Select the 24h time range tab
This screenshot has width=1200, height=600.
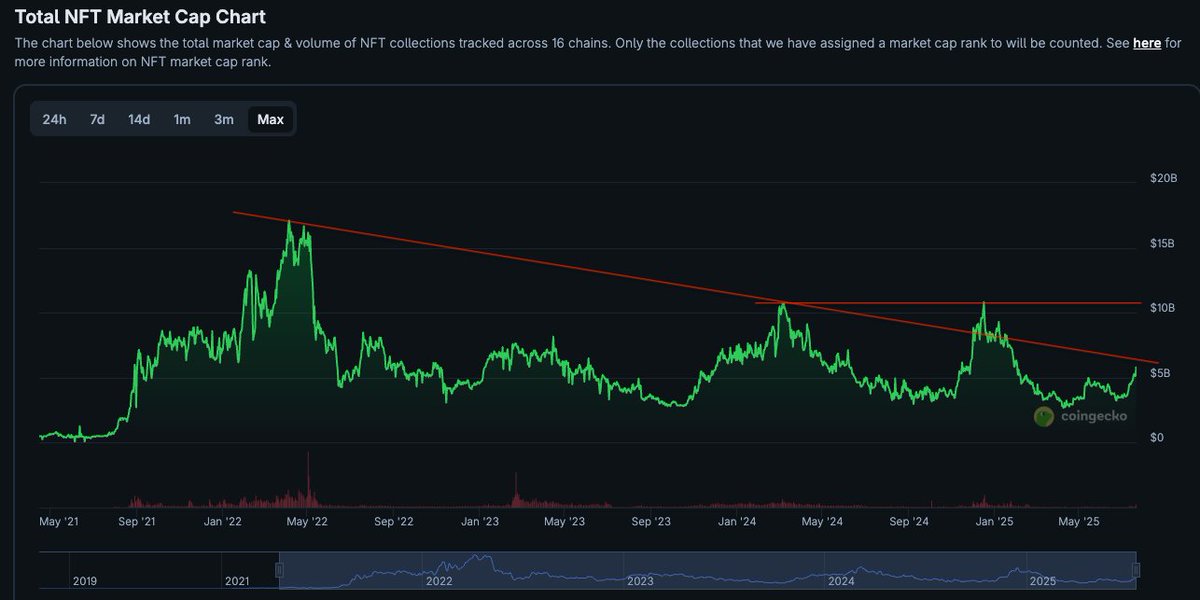point(54,120)
